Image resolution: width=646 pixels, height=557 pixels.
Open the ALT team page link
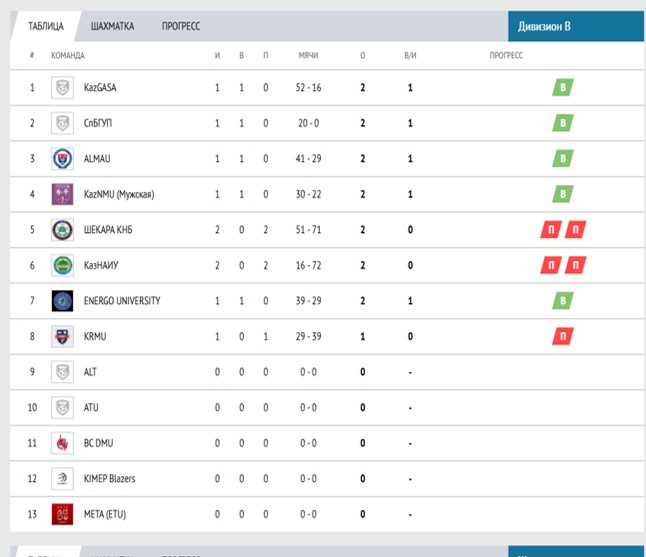coord(90,372)
